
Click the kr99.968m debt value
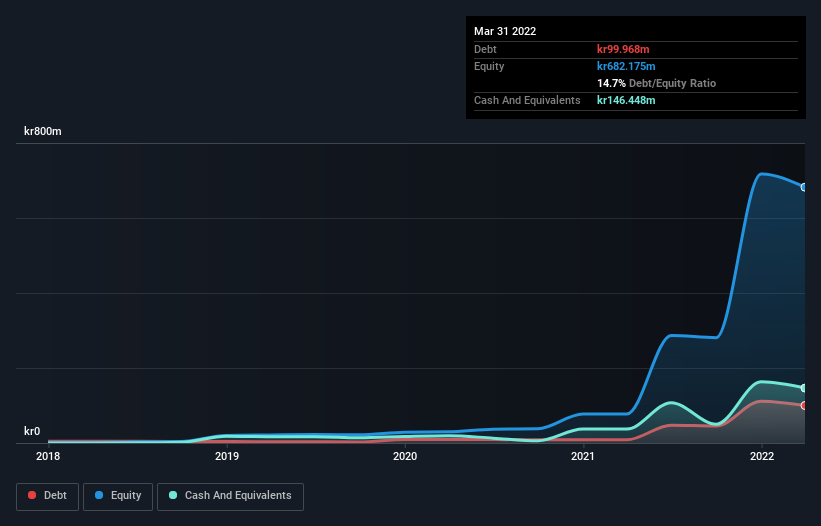(623, 49)
